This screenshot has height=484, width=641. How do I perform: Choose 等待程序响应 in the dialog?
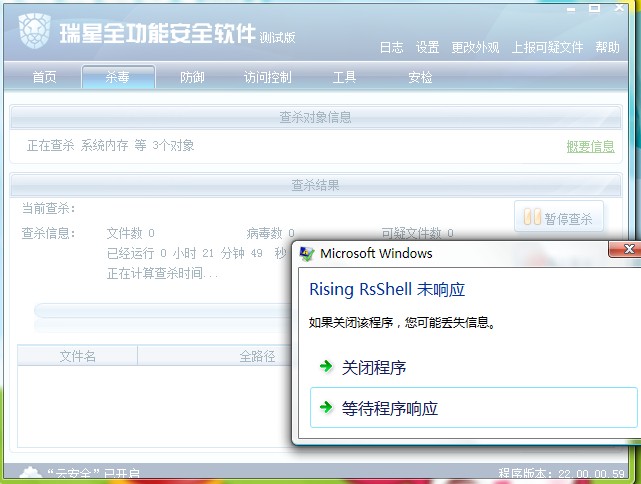point(473,408)
